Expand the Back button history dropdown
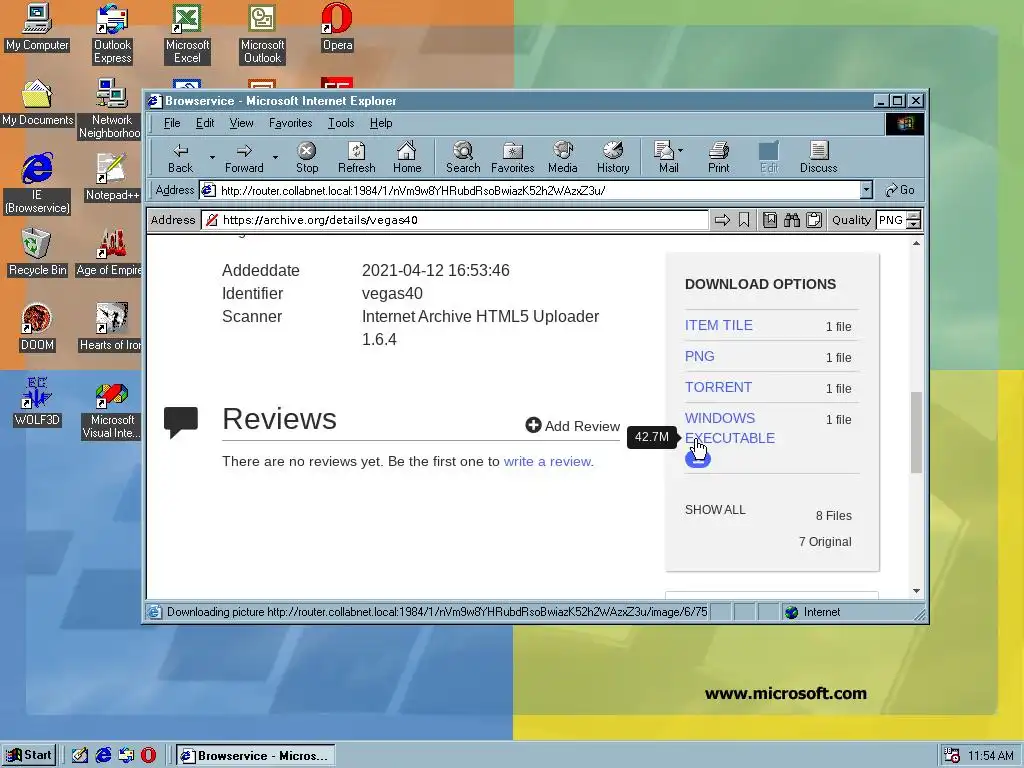 (x=212, y=157)
